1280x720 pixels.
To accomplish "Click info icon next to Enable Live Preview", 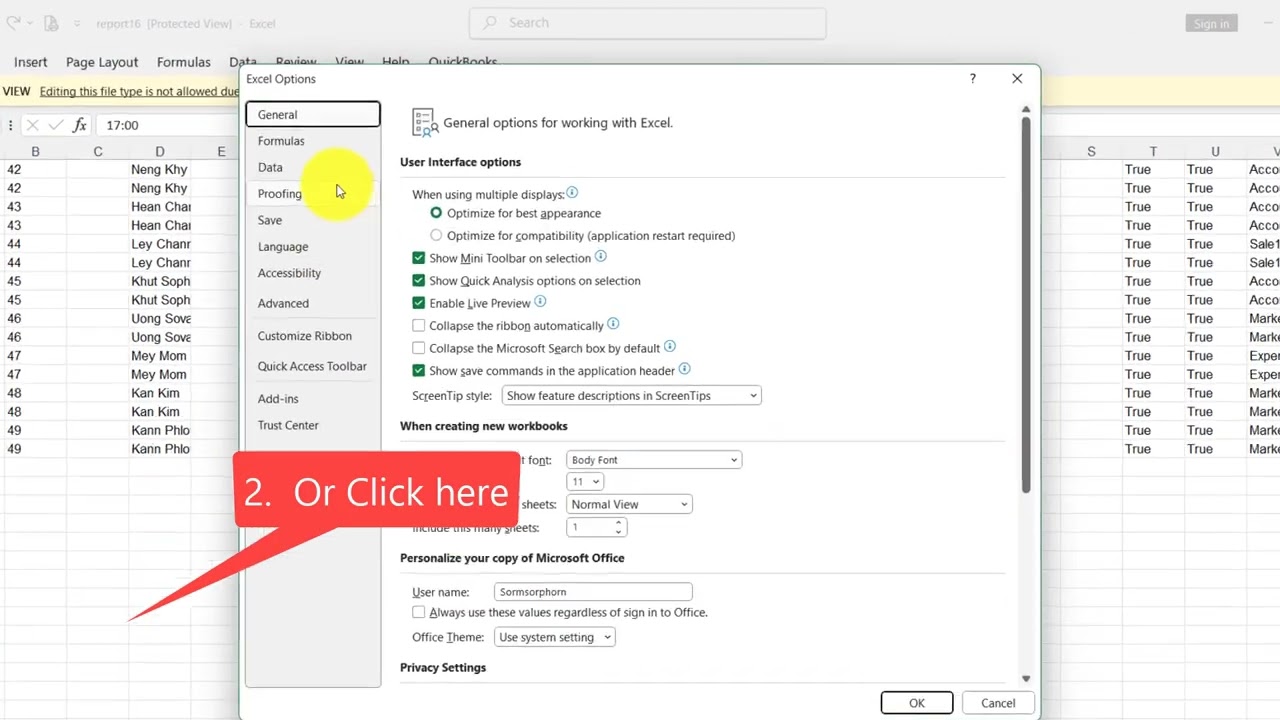I will 540,302.
